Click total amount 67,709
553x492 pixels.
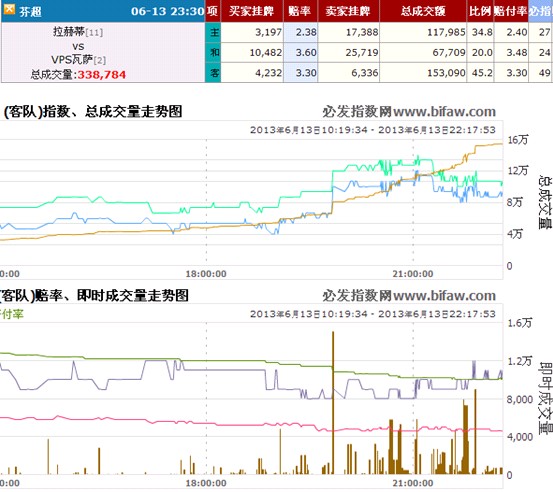[x=449, y=53]
